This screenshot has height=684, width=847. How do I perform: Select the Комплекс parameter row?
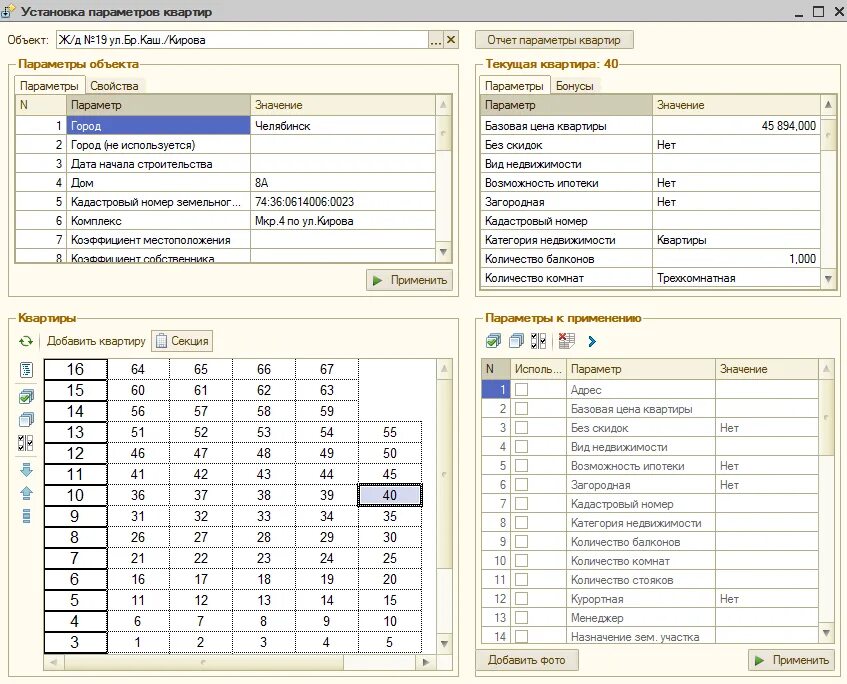(225, 221)
